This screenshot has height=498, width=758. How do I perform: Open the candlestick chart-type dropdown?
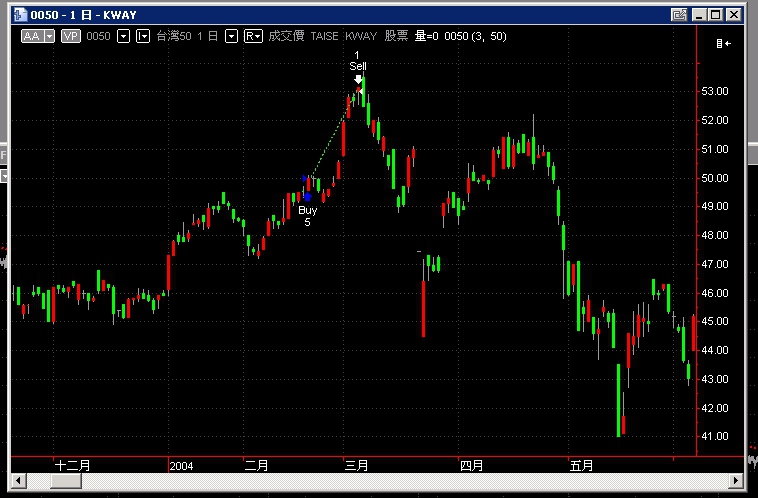143,36
